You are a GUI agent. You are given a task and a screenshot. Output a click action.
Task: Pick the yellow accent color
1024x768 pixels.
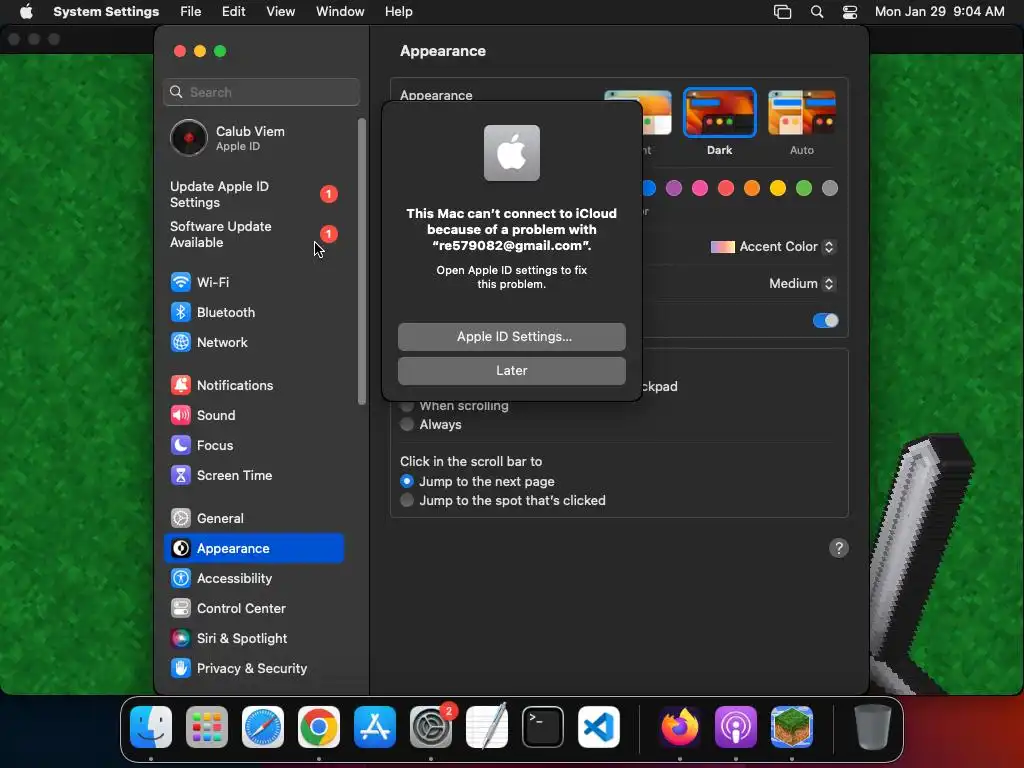778,189
